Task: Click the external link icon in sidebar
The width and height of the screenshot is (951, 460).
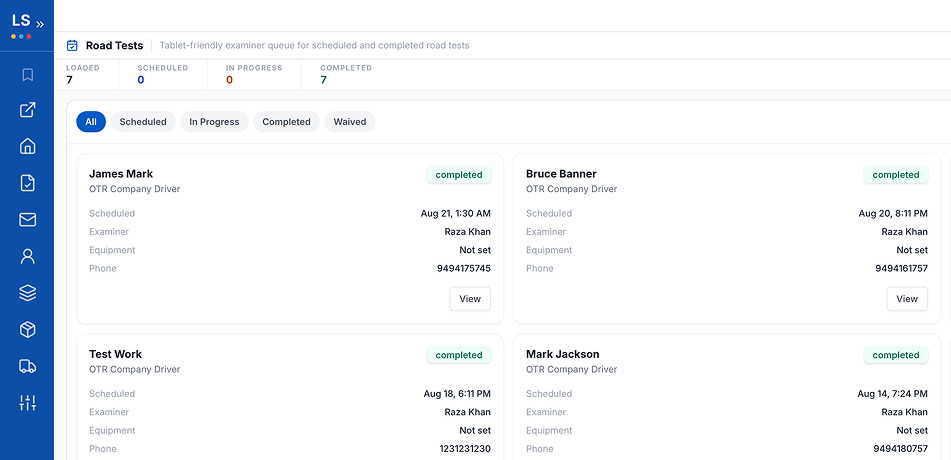Action: 27,110
